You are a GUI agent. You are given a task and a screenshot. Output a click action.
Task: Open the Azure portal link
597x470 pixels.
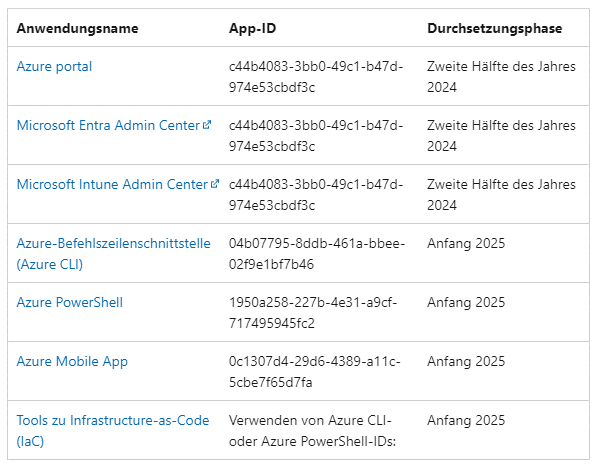click(54, 67)
